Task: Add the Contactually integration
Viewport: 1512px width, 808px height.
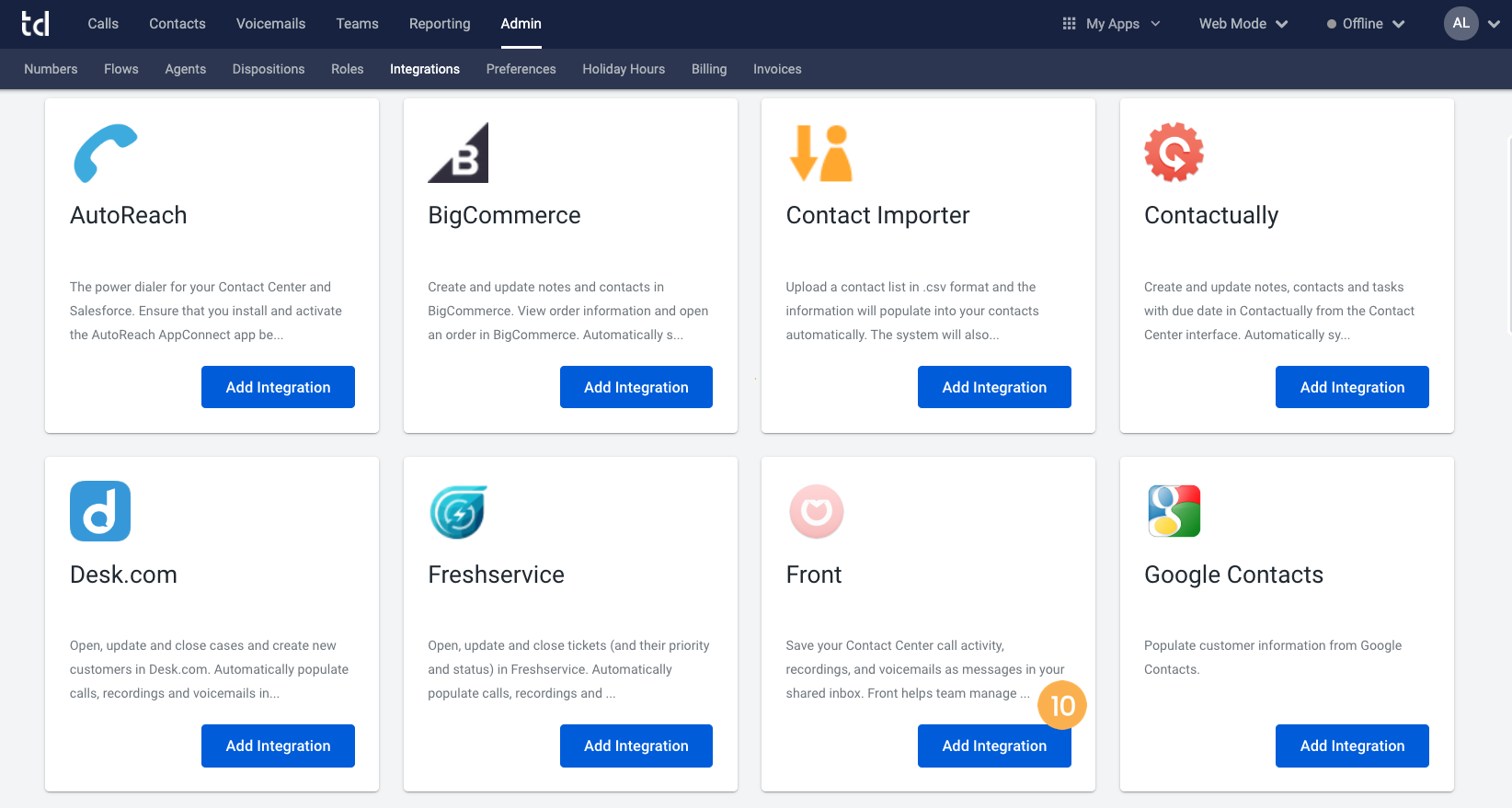Action: (x=1352, y=387)
